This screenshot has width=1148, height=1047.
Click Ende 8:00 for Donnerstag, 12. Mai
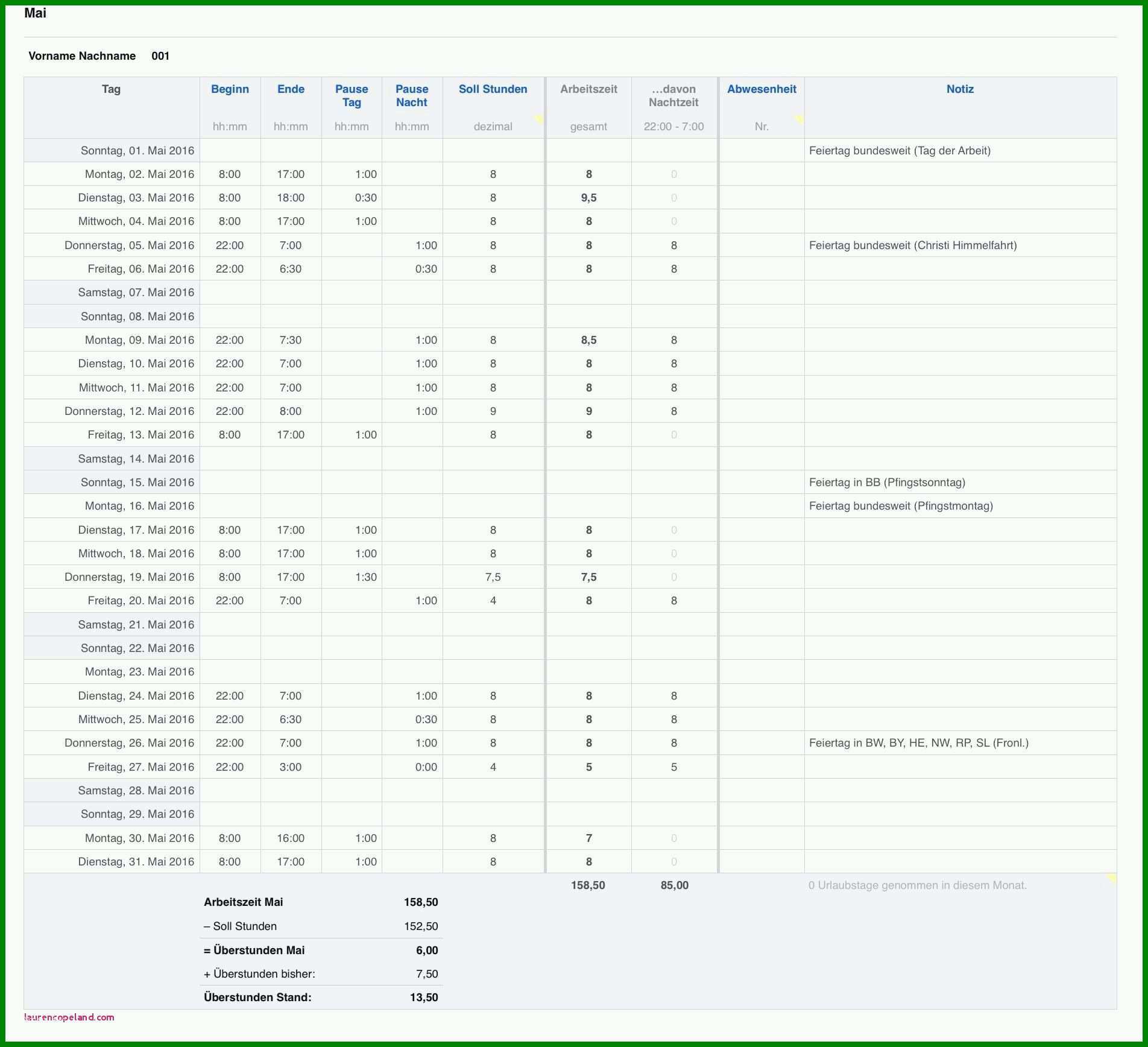[x=291, y=411]
